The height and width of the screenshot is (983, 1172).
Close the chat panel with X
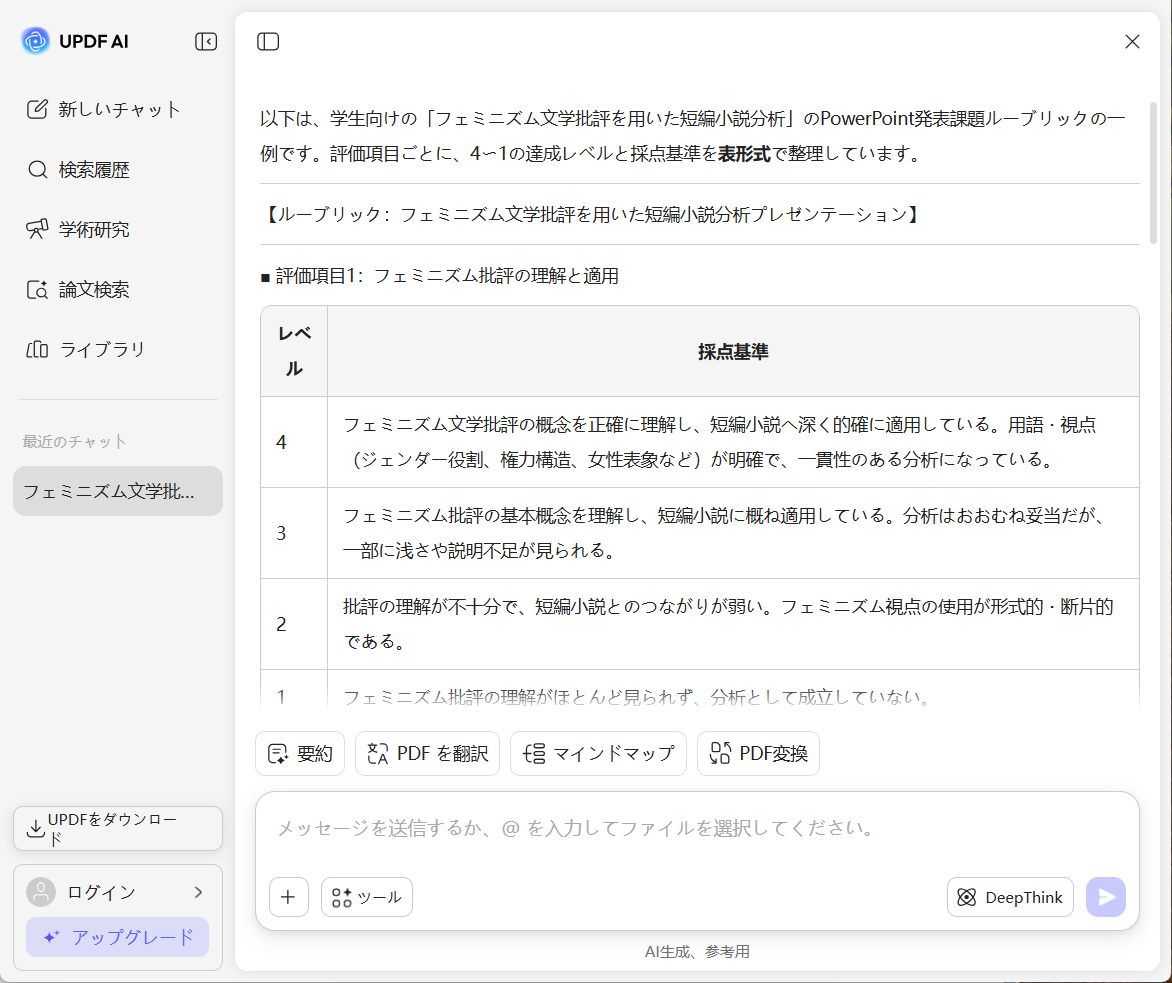coord(1132,42)
